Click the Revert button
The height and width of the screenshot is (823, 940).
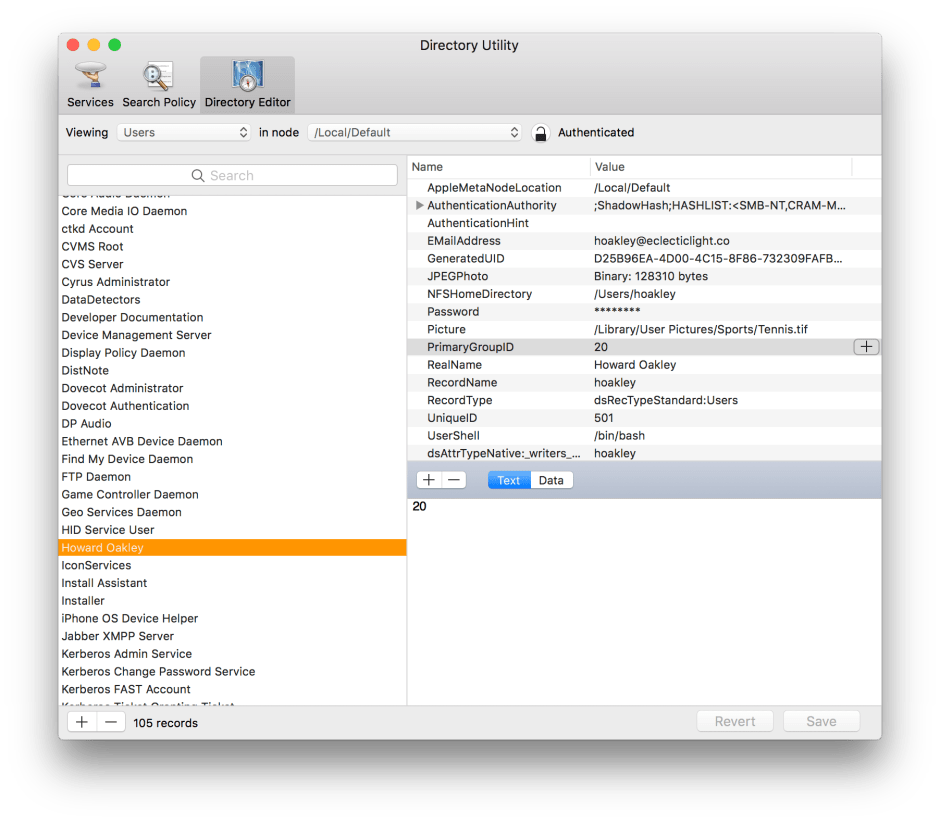click(x=735, y=721)
